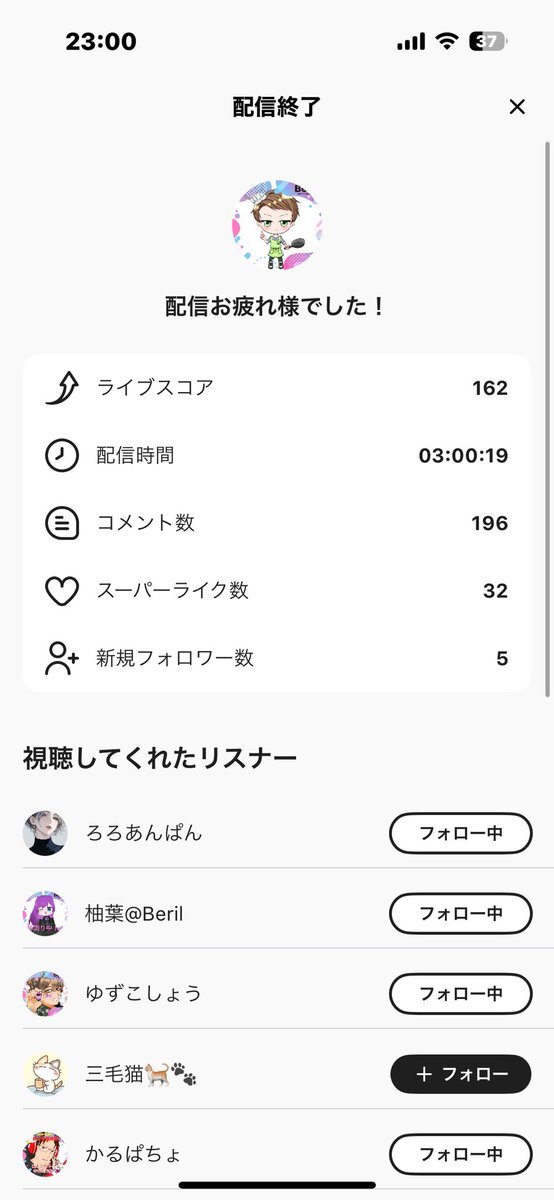
Task: Tap the streamer's chef avatar image
Action: pos(276,226)
